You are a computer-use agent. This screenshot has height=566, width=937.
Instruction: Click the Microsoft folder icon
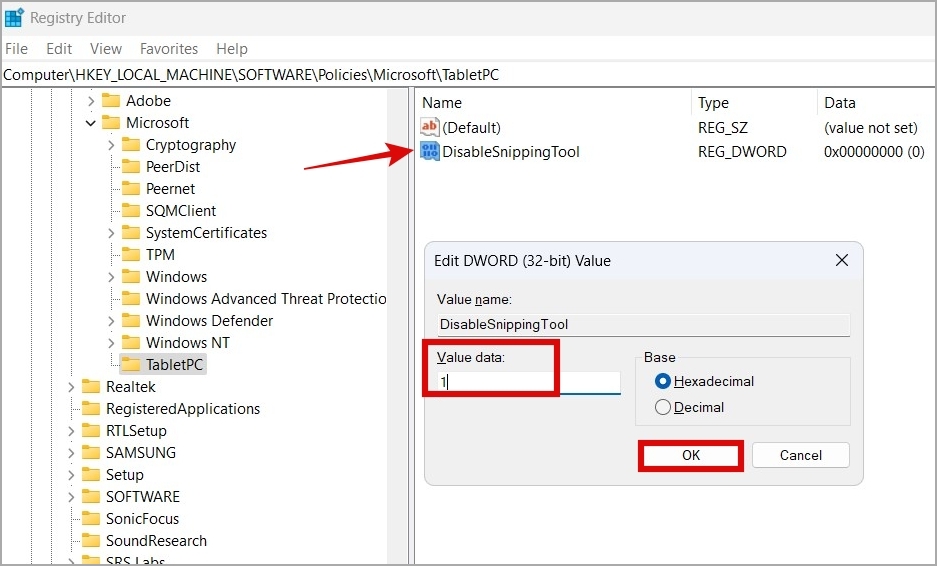[111, 123]
